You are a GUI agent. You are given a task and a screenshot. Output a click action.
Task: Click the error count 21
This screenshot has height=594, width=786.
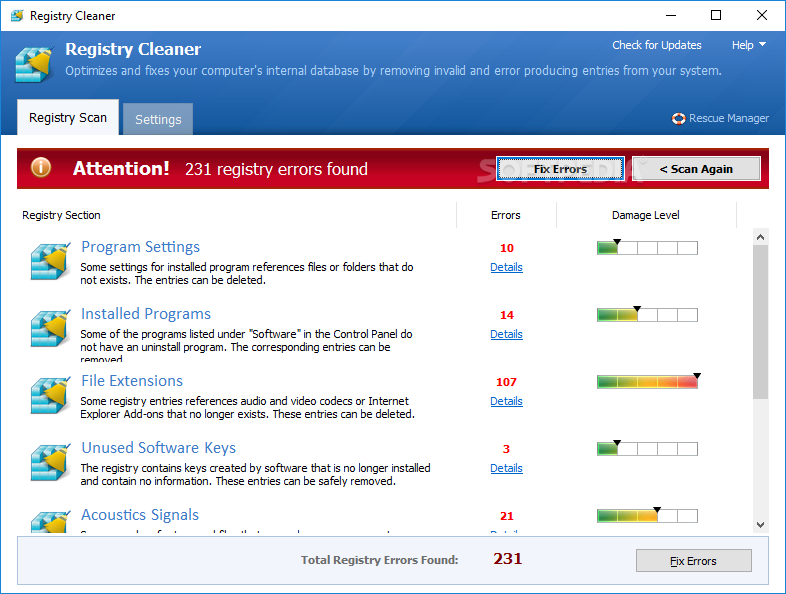(x=507, y=516)
